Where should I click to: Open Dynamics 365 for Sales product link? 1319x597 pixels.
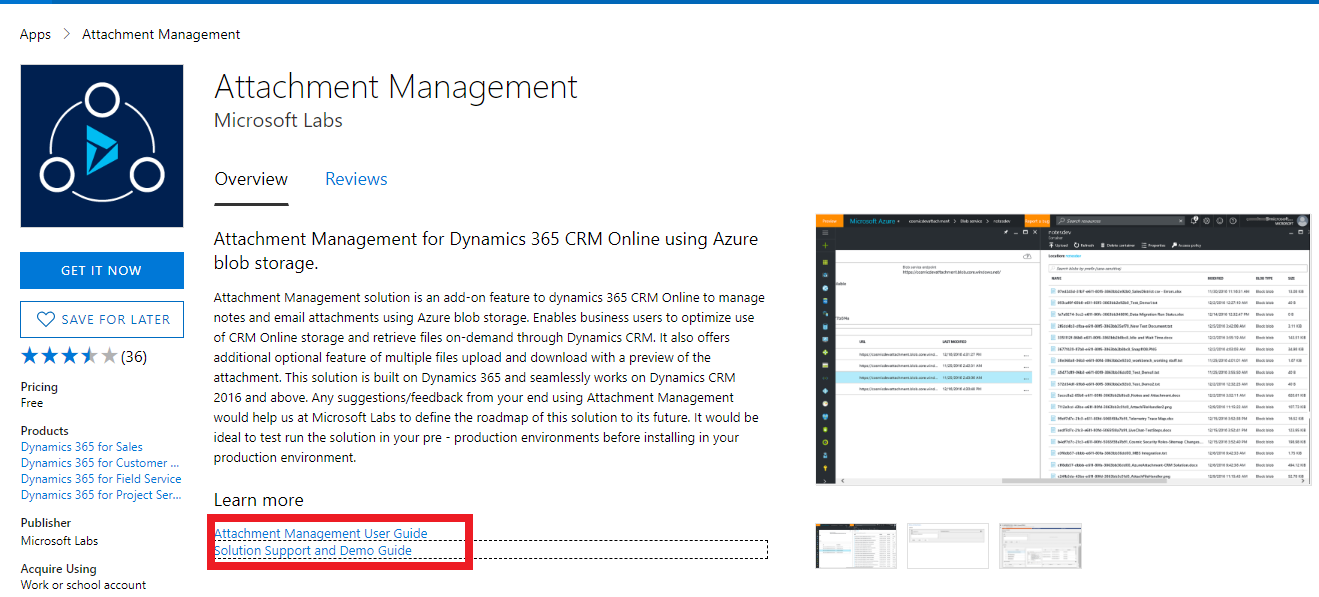click(82, 447)
